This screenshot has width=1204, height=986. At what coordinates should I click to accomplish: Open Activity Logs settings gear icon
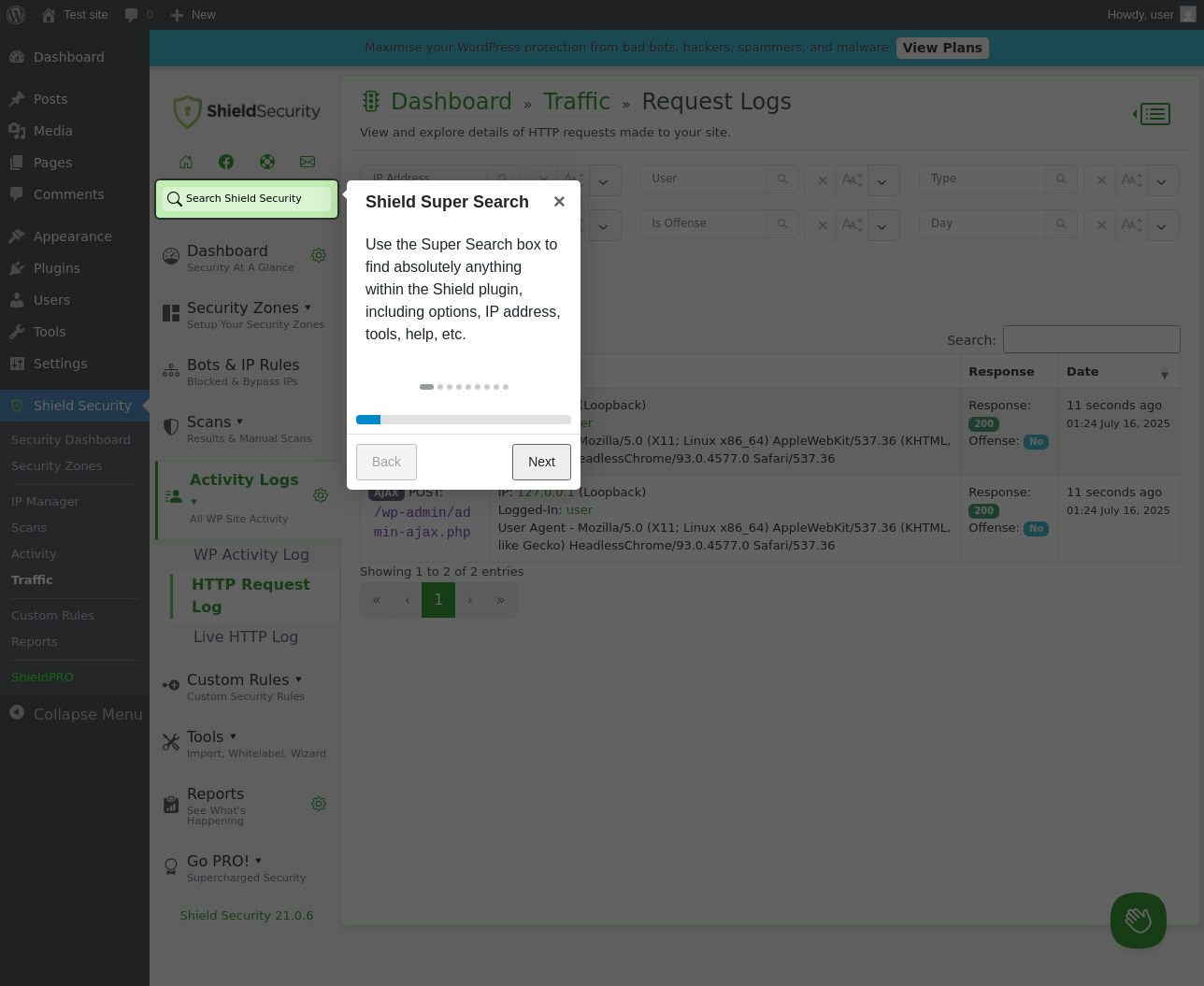click(x=321, y=495)
